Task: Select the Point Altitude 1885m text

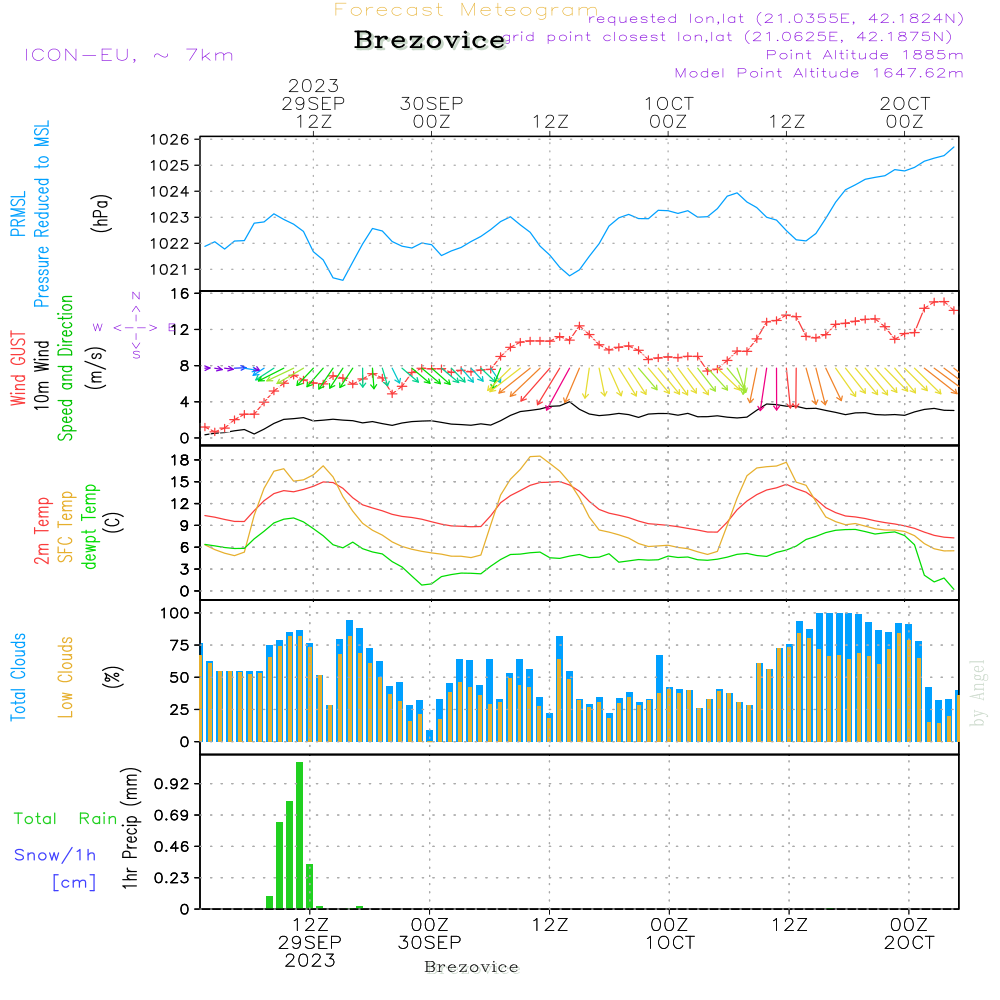Action: pyautogui.click(x=864, y=55)
